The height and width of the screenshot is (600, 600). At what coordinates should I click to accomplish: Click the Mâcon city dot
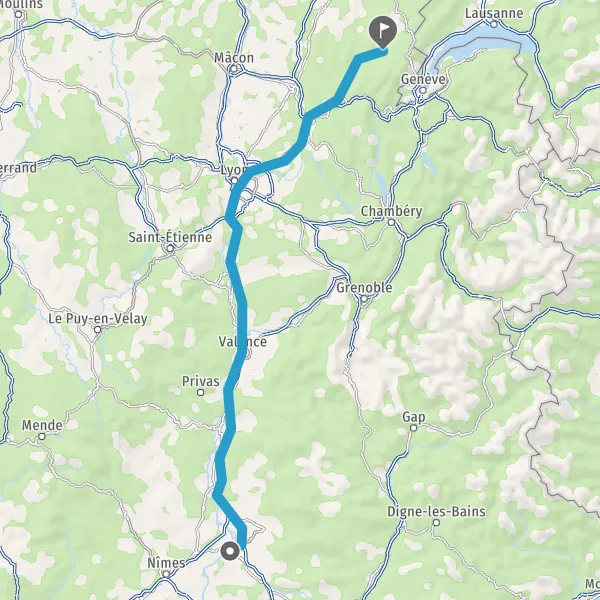click(x=234, y=69)
